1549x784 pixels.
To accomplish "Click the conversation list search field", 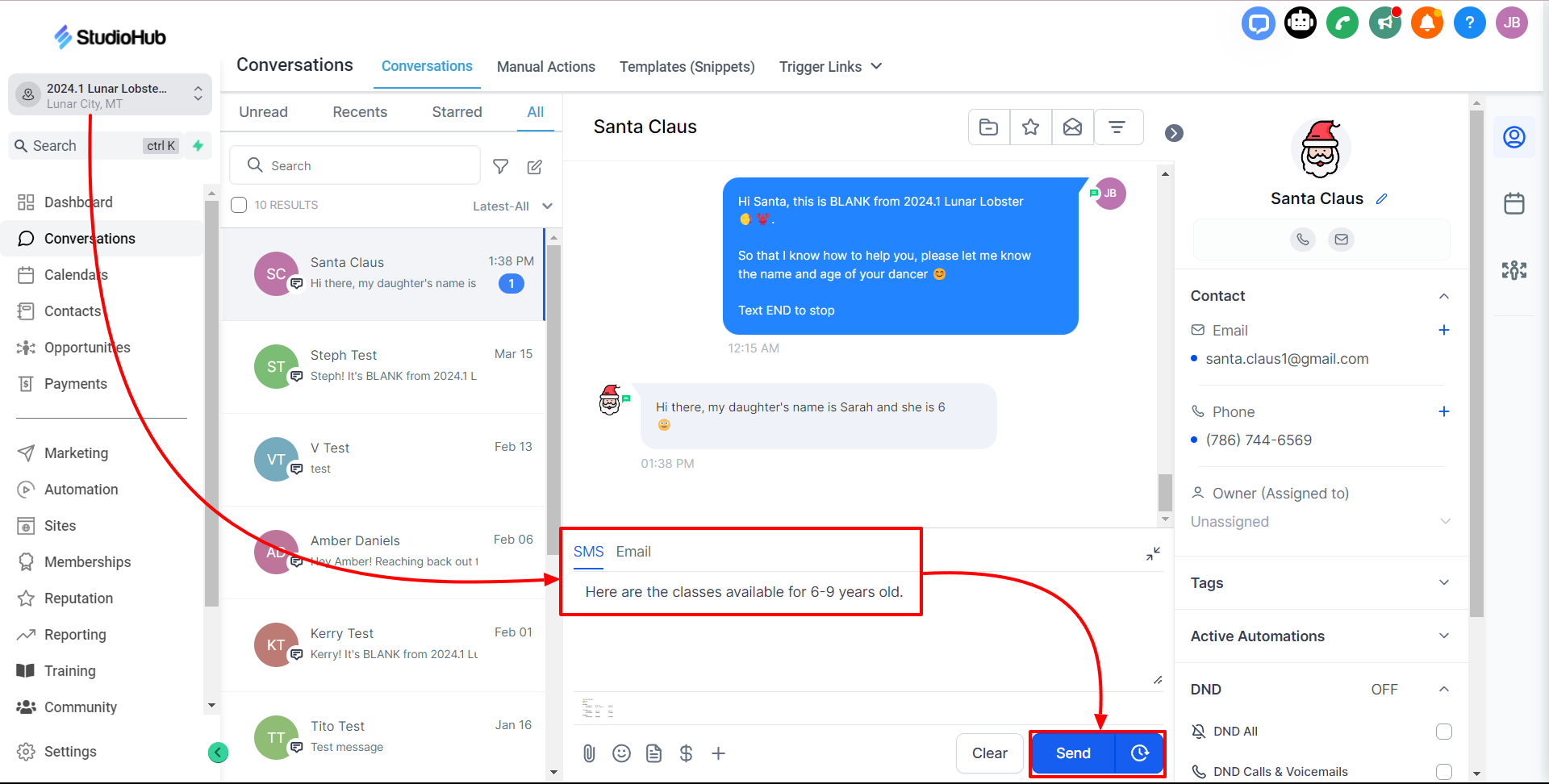I will [355, 165].
